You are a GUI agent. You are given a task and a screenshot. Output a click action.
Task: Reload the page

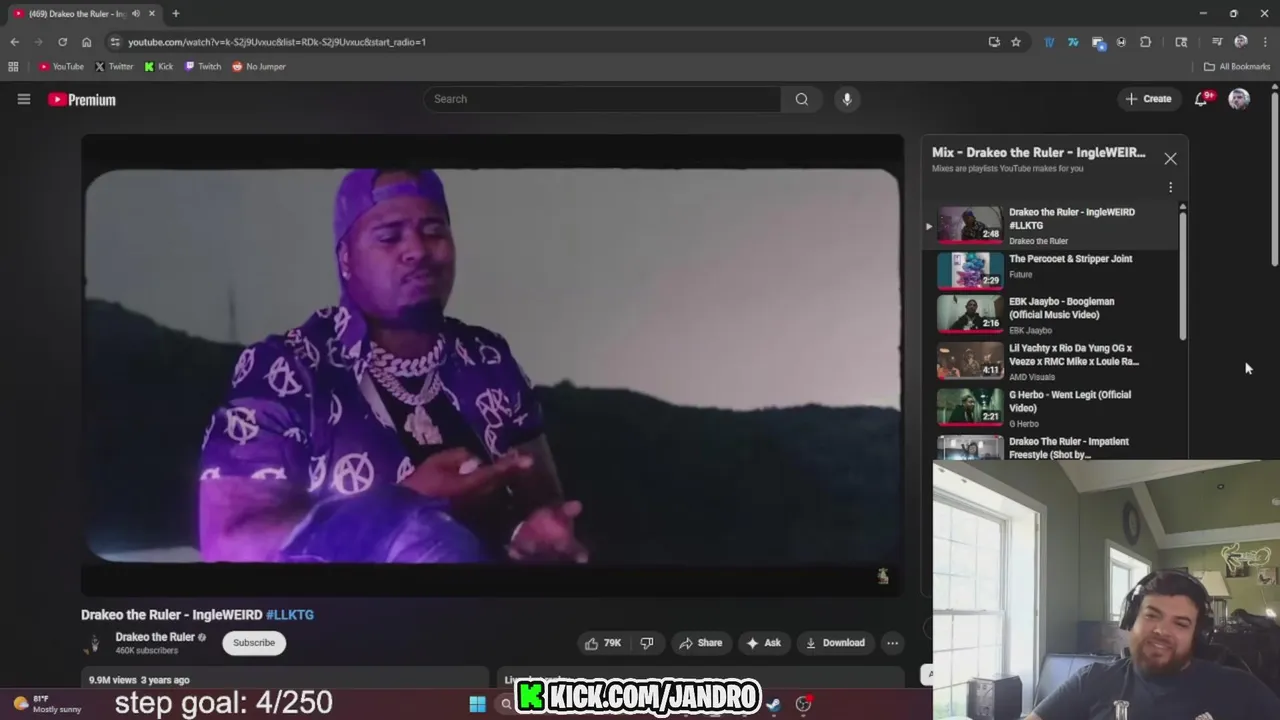coord(62,42)
